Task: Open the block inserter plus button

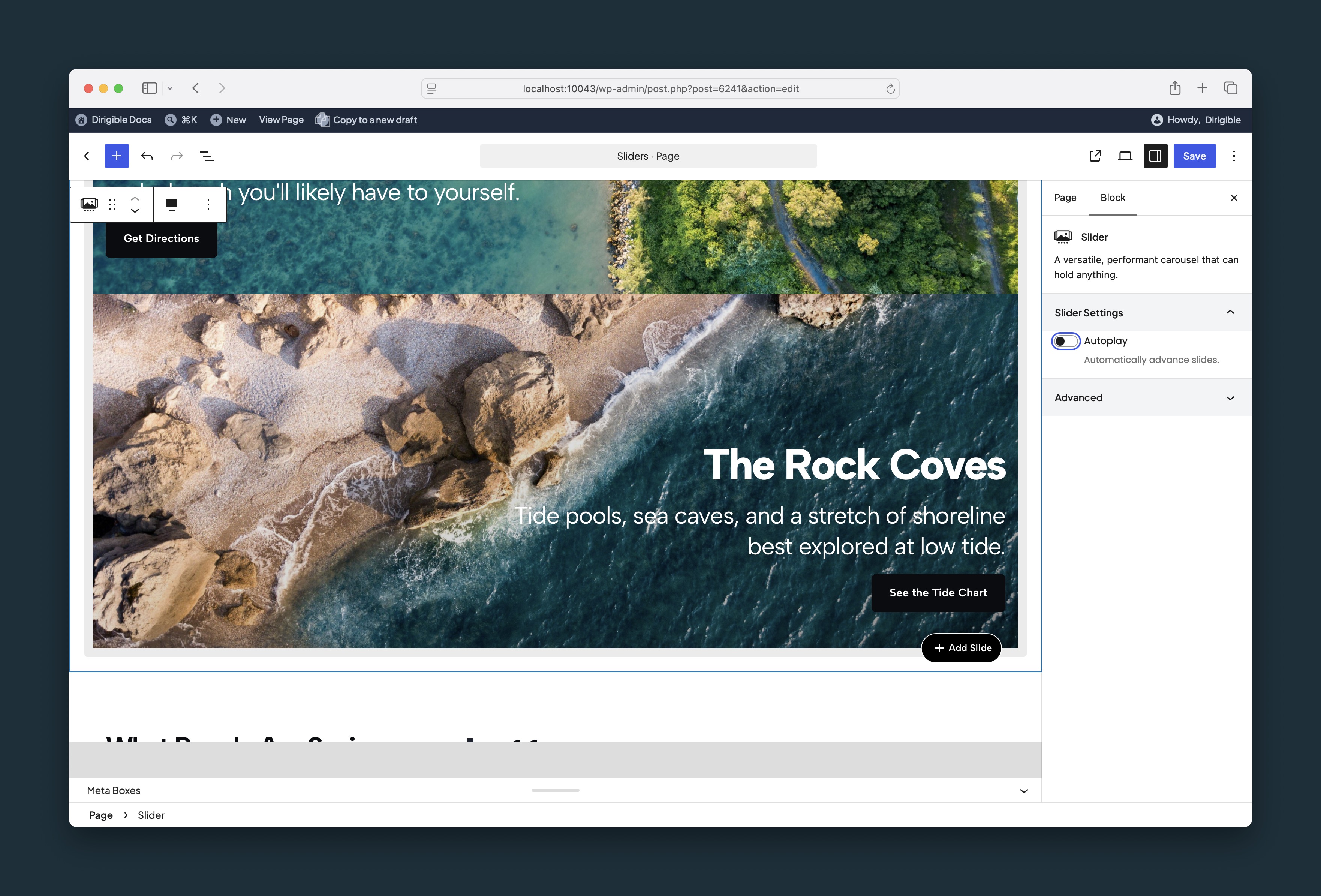Action: pos(117,156)
